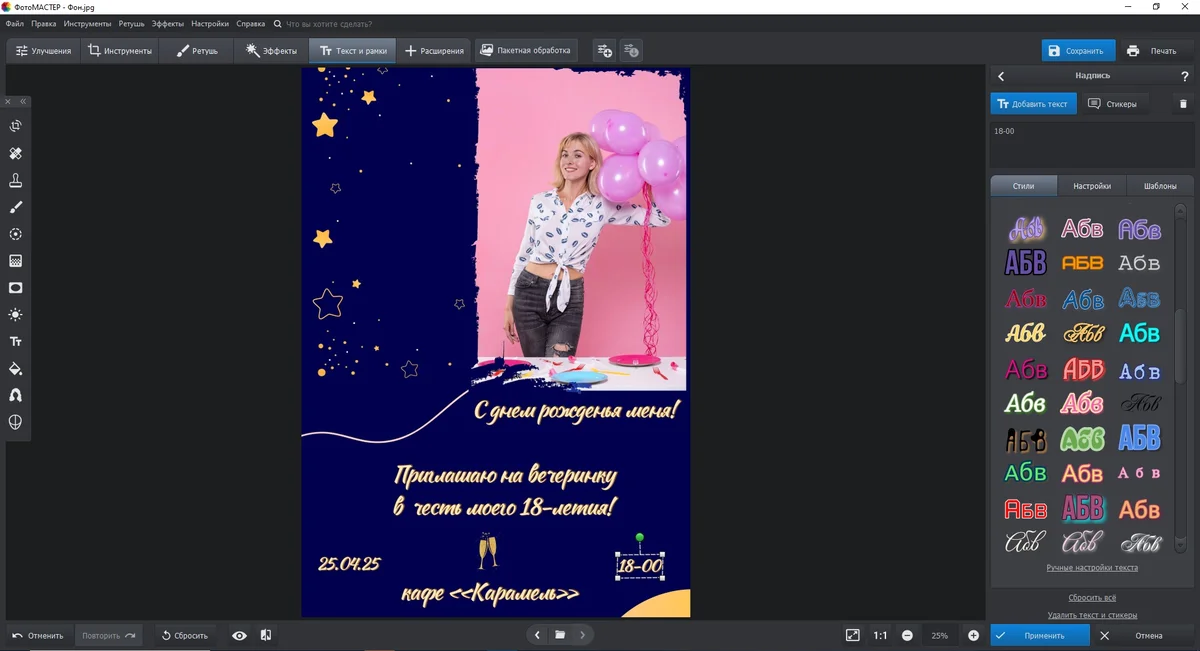Select the clone stamp tool
This screenshot has width=1200, height=651.
[16, 180]
